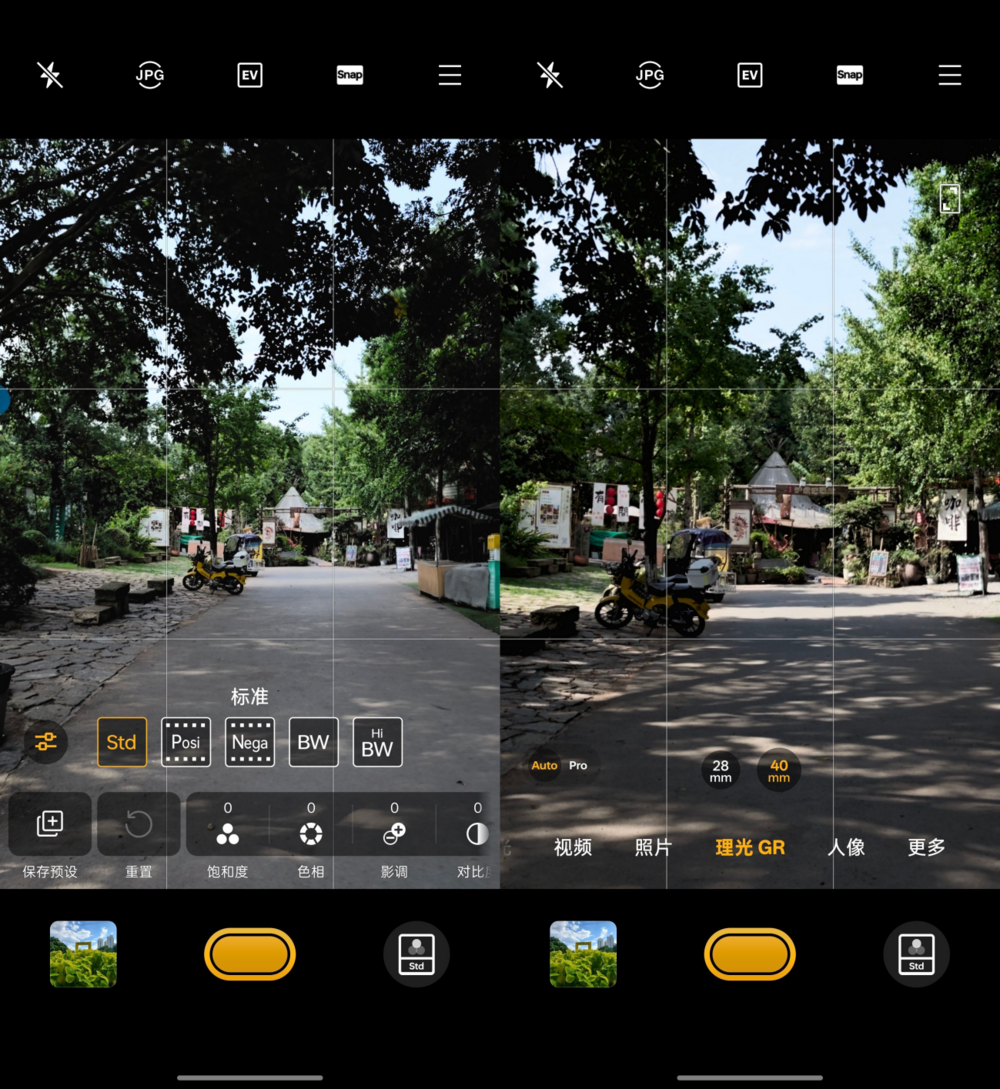Switch exposure mode to Pro
Image resolution: width=1000 pixels, height=1089 pixels.
(578, 766)
